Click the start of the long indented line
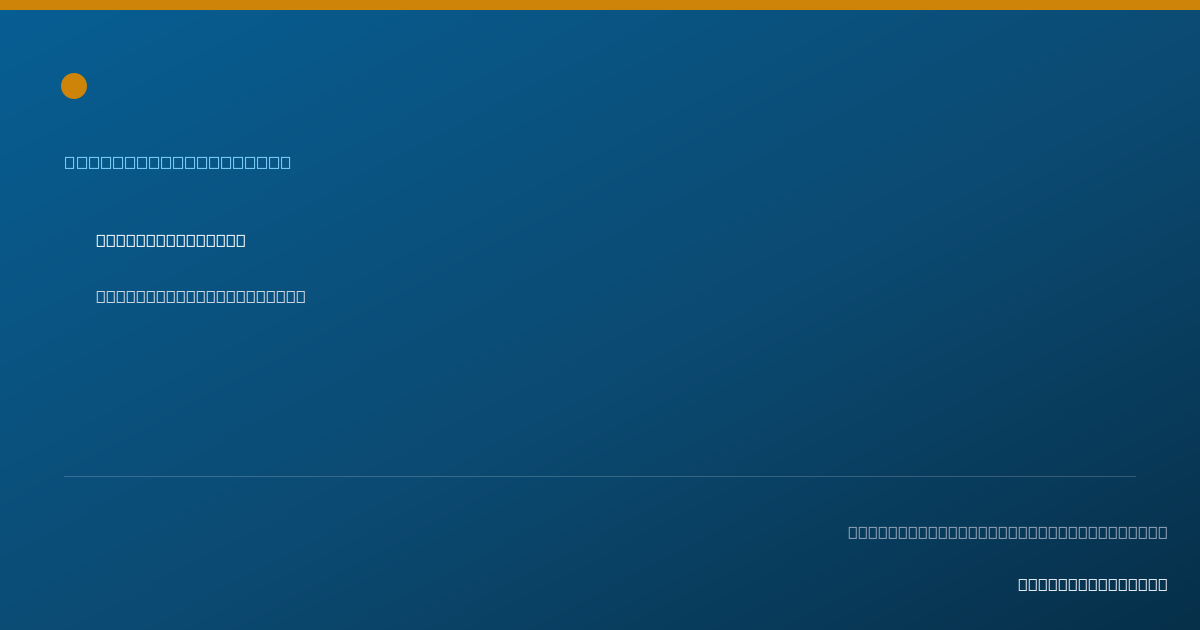 click(x=101, y=296)
